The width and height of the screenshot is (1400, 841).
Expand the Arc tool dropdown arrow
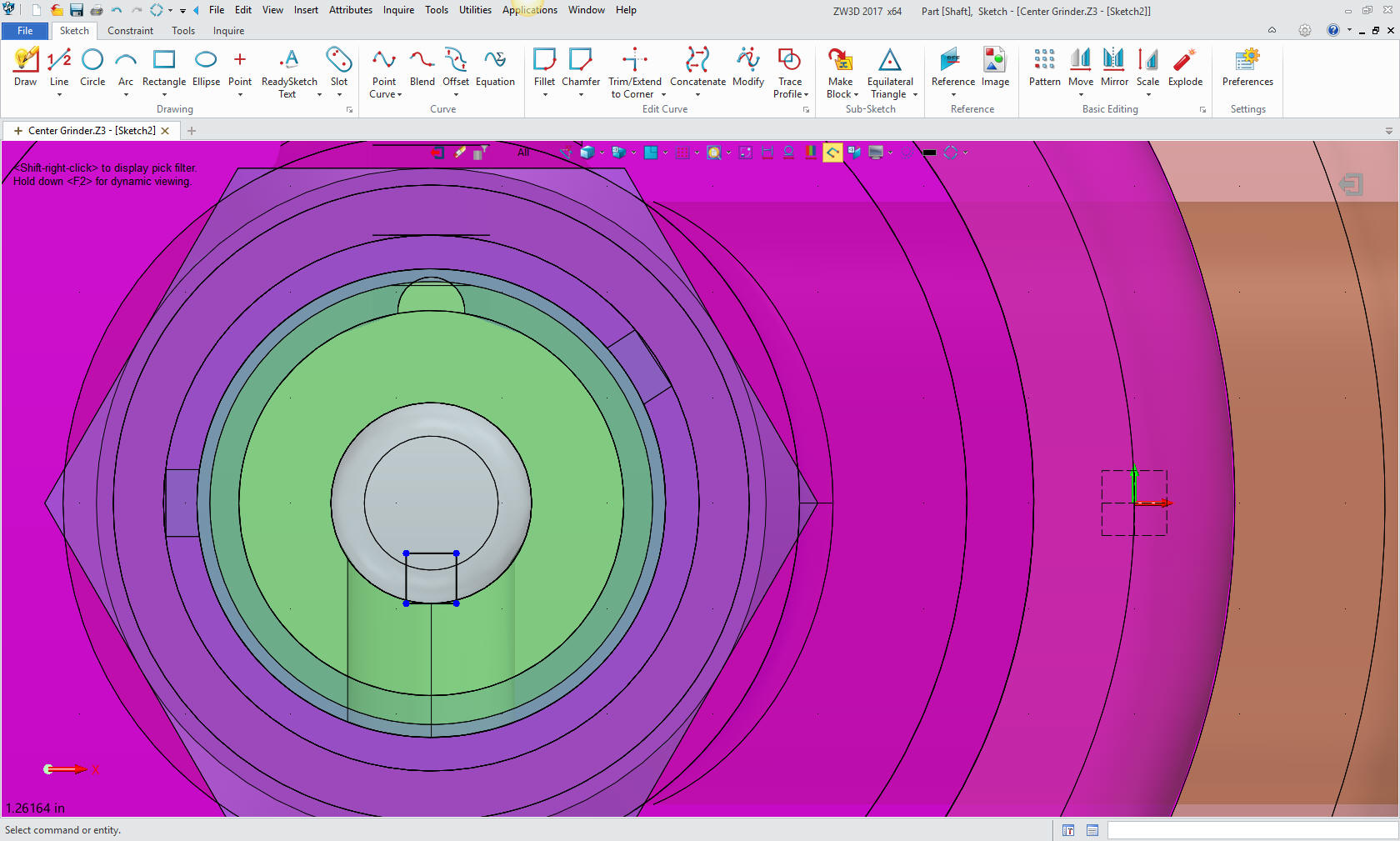126,95
